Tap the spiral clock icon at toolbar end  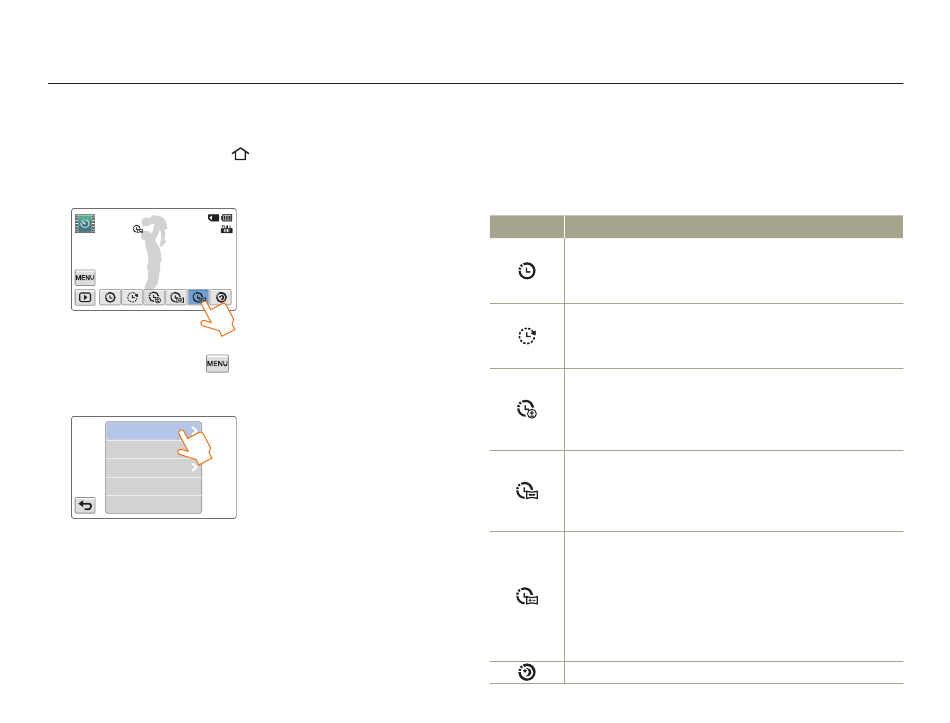coord(221,298)
